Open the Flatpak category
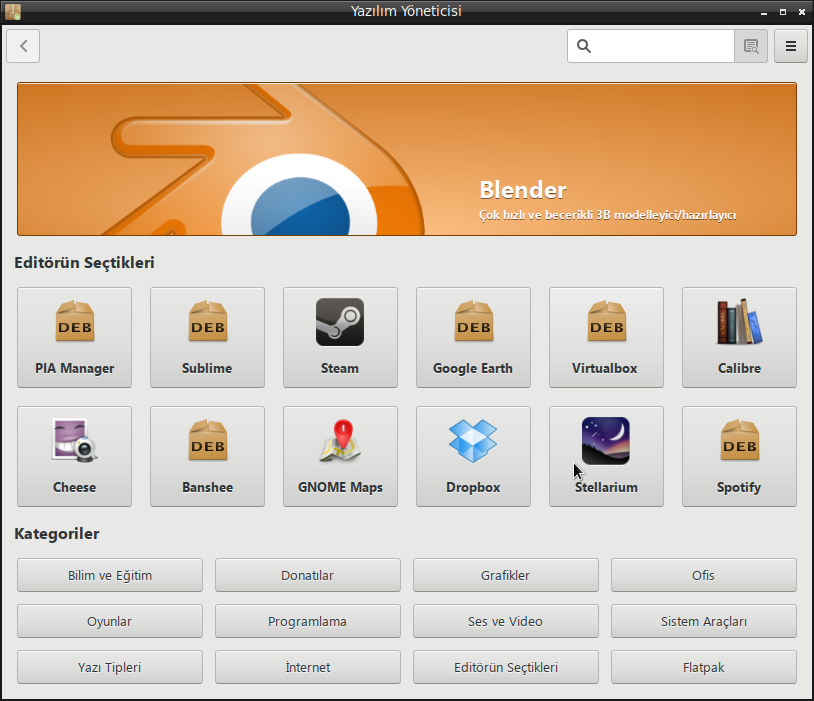This screenshot has height=701, width=814. (x=703, y=667)
